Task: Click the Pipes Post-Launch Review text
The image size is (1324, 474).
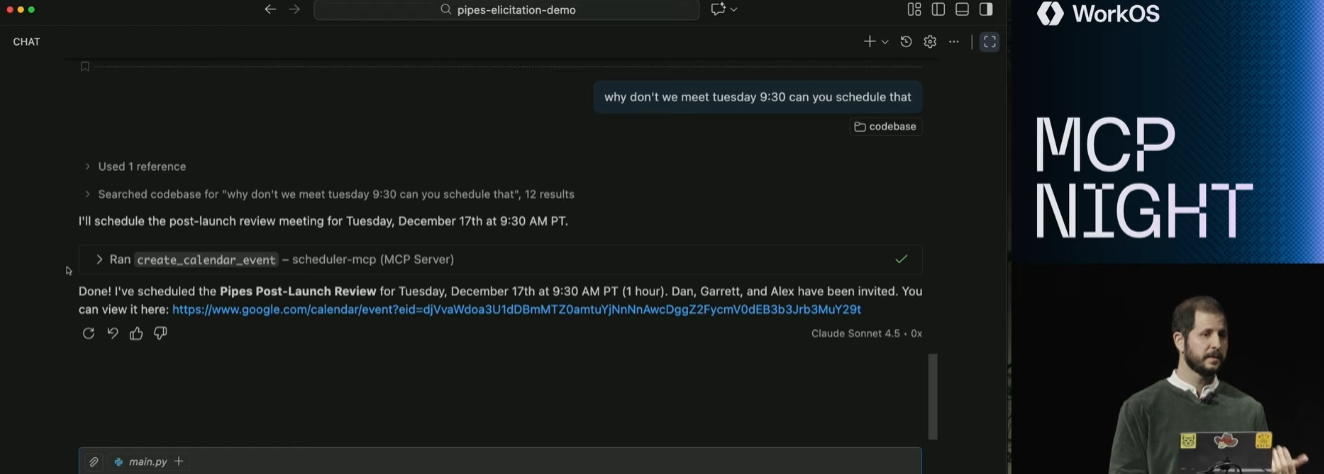Action: [298, 292]
